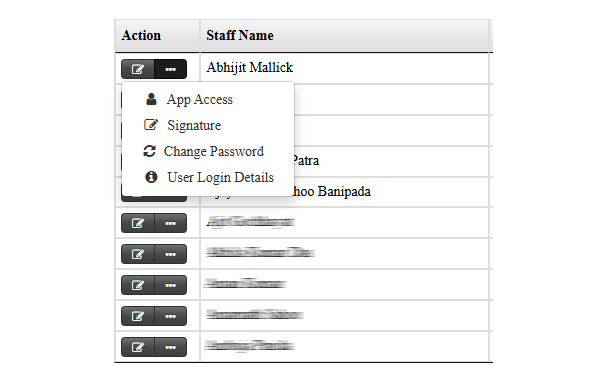The image size is (600, 381).
Task: Choose Signature in the dropdown menu
Action: [x=194, y=125]
